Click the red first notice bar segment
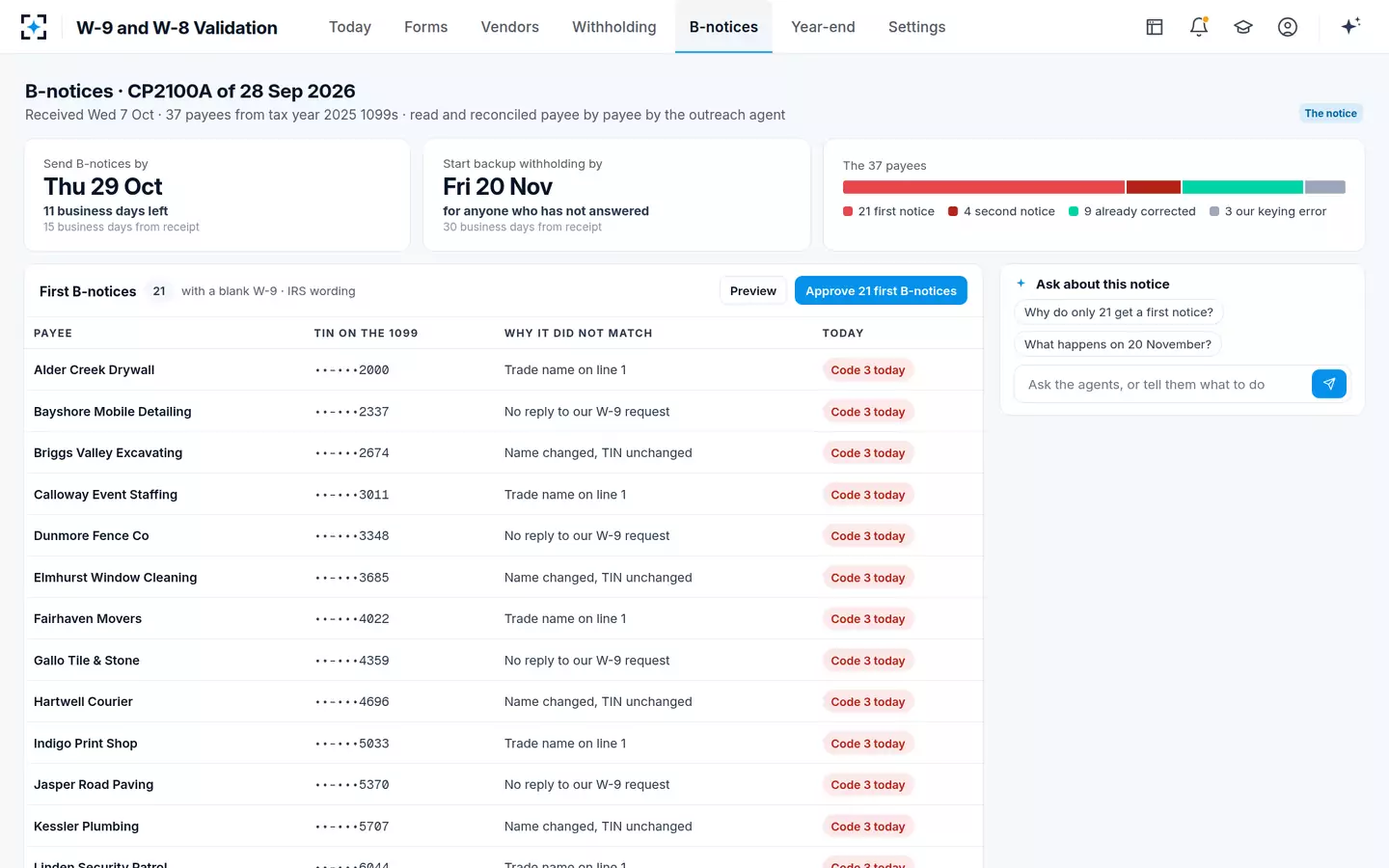 pos(984,187)
